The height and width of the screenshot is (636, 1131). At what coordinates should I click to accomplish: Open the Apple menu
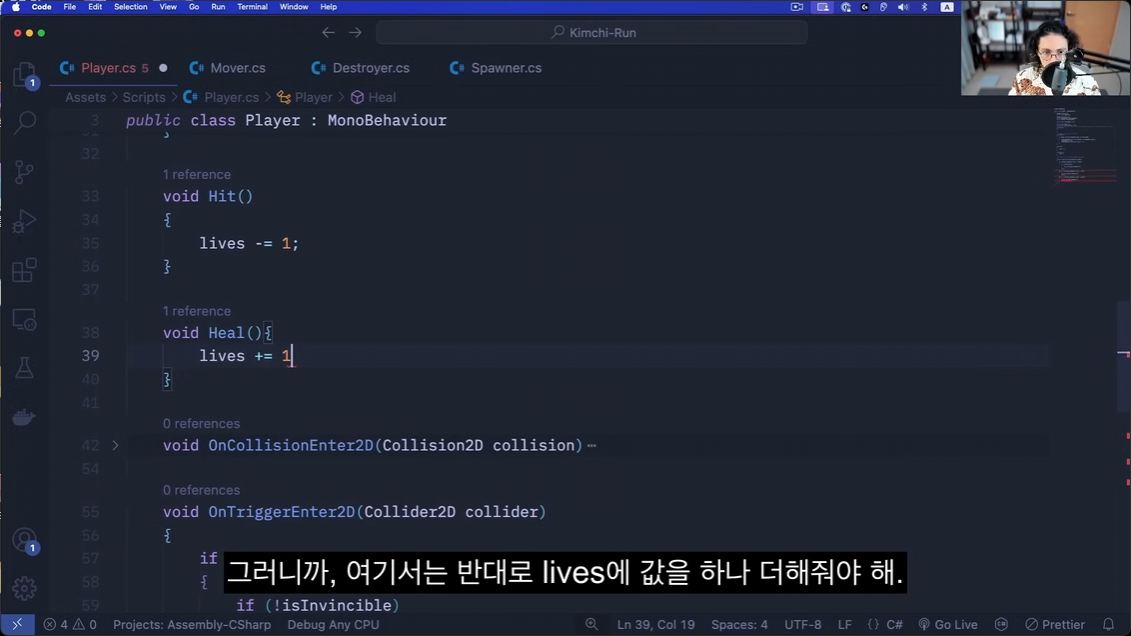tap(16, 6)
